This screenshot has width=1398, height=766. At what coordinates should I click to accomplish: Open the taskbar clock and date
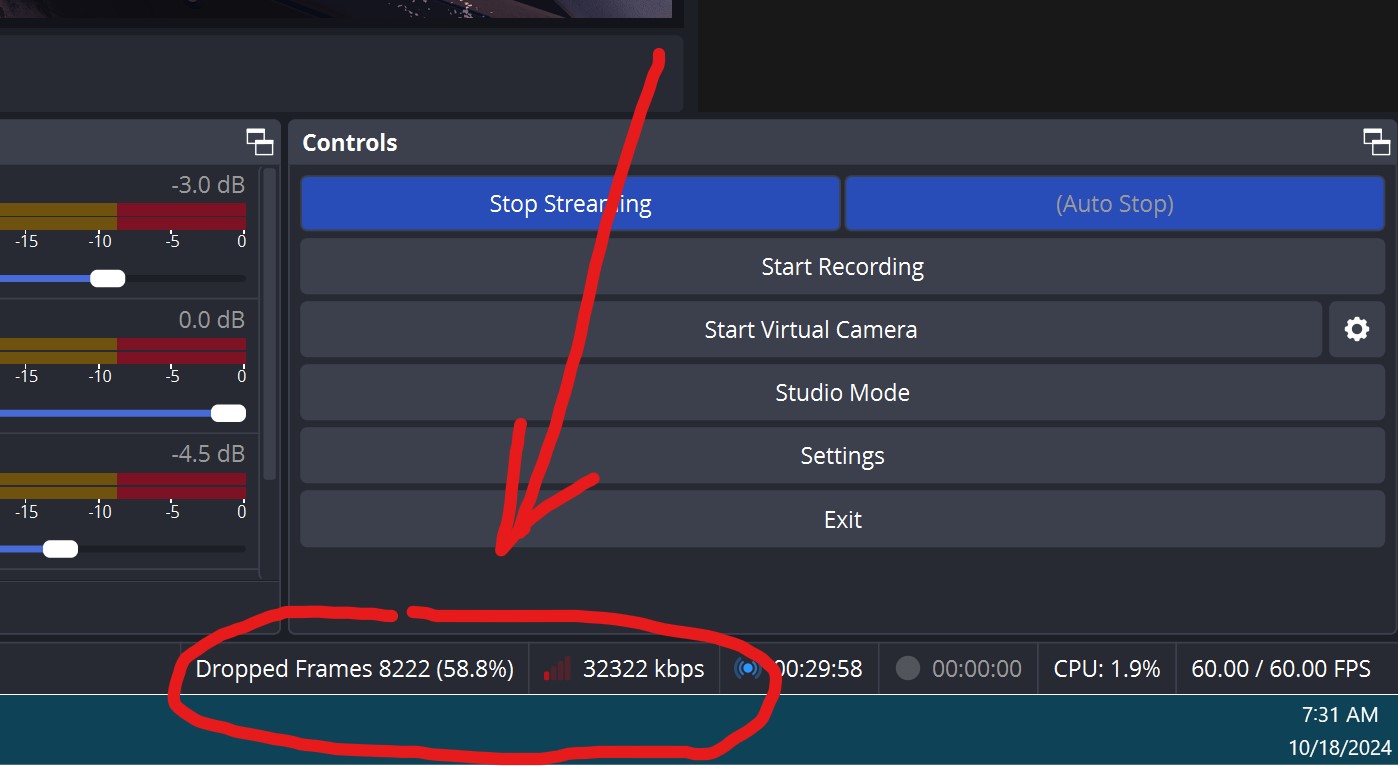click(1340, 731)
